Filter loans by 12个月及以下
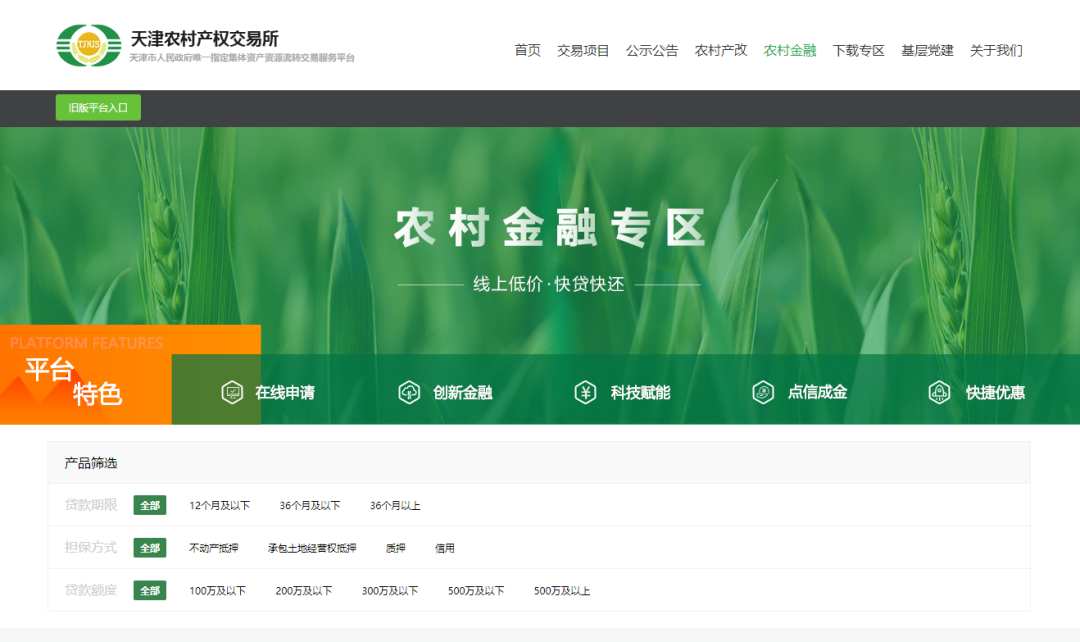1080x642 pixels. [219, 506]
